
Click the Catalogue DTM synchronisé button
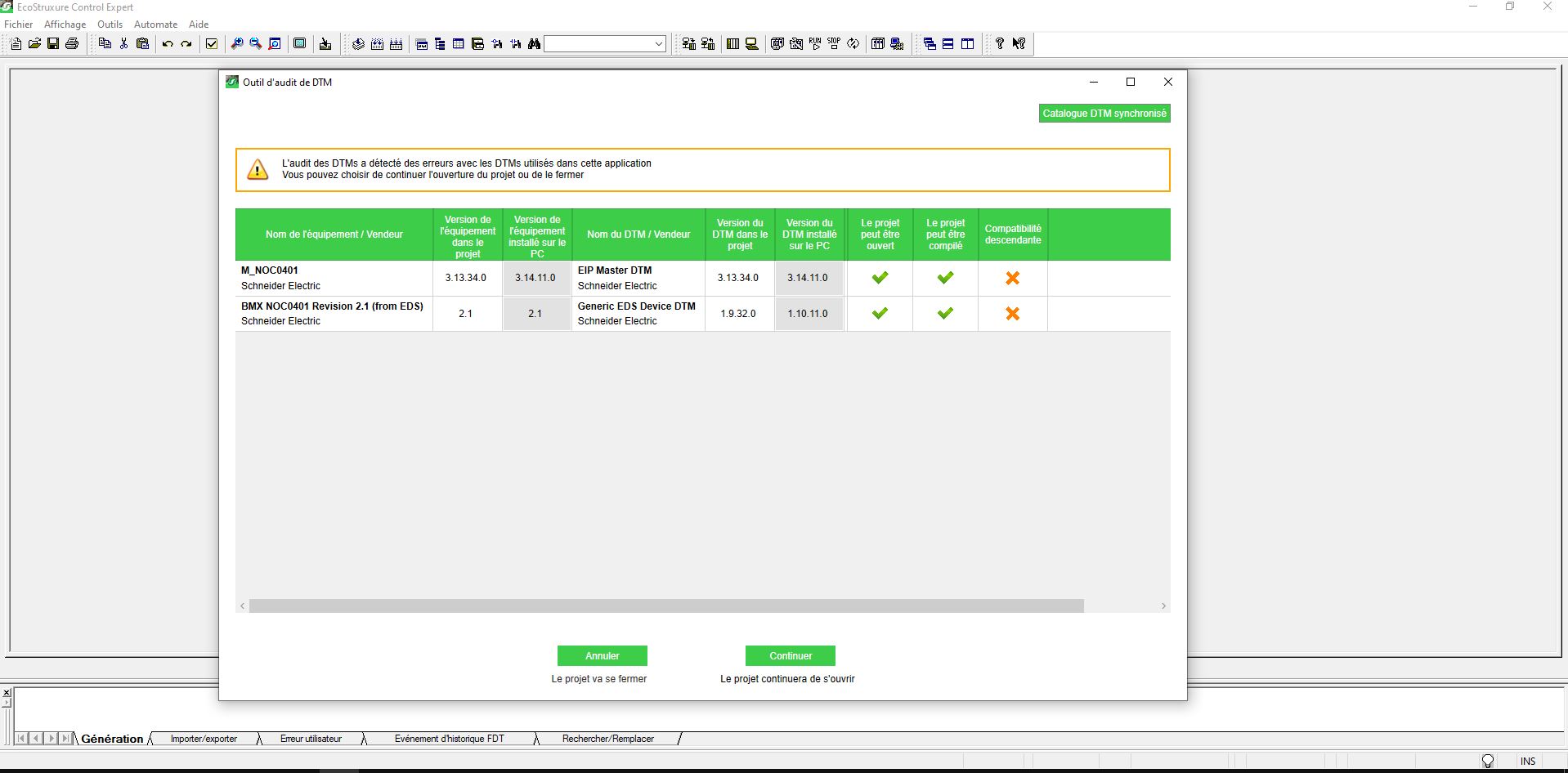click(x=1104, y=114)
